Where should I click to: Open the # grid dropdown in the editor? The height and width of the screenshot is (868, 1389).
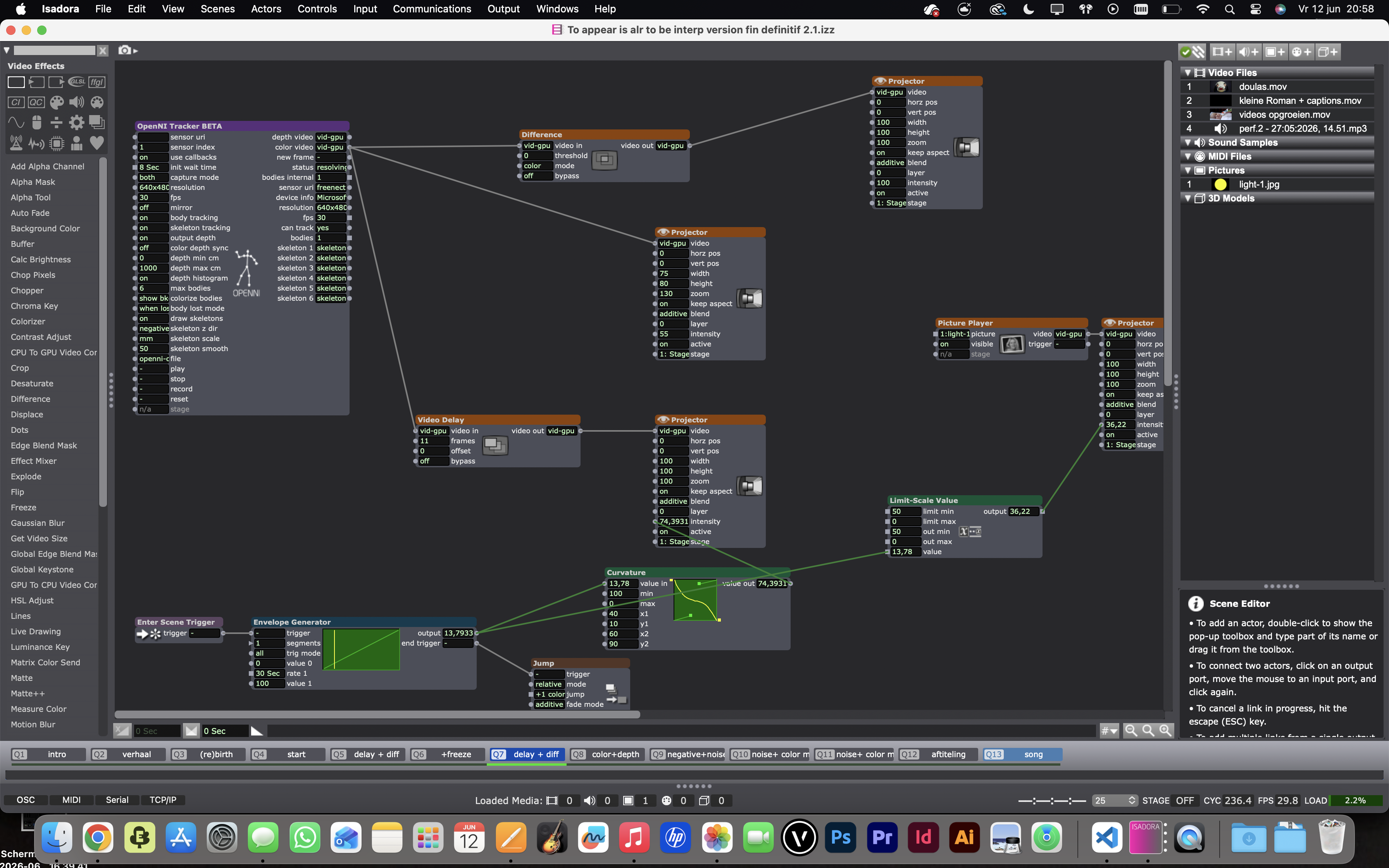point(1109,731)
